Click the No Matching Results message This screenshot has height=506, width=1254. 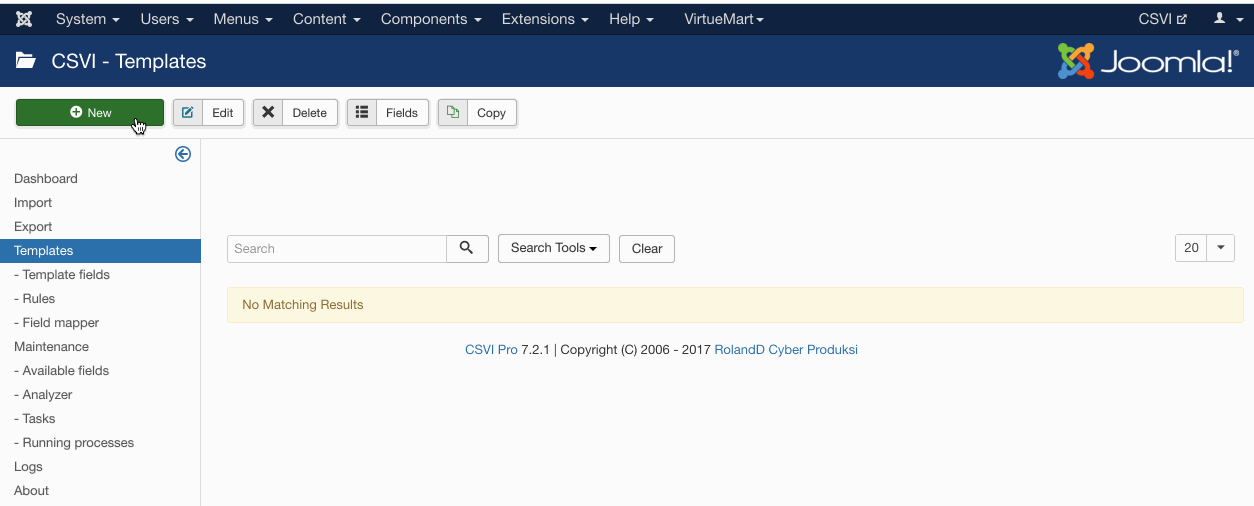(735, 305)
